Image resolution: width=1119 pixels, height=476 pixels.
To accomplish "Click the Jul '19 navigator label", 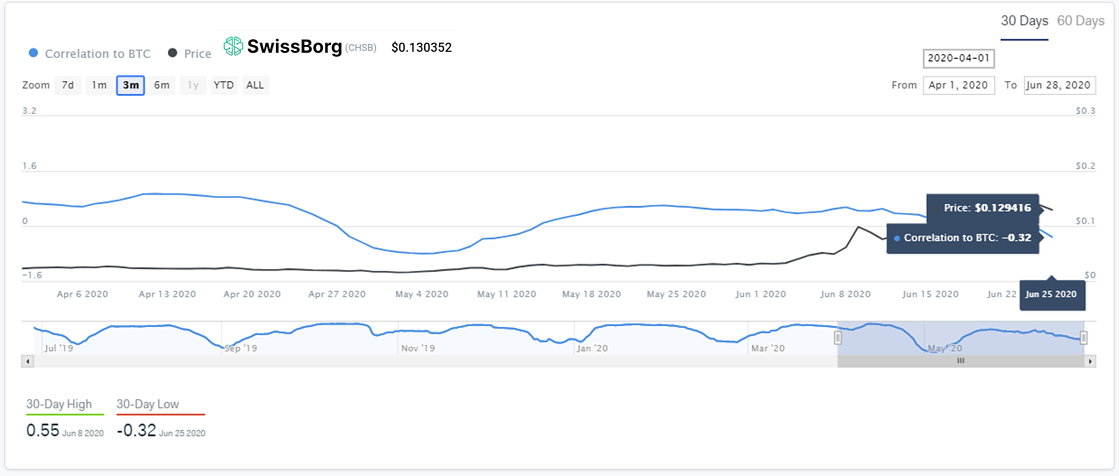I will click(x=60, y=348).
